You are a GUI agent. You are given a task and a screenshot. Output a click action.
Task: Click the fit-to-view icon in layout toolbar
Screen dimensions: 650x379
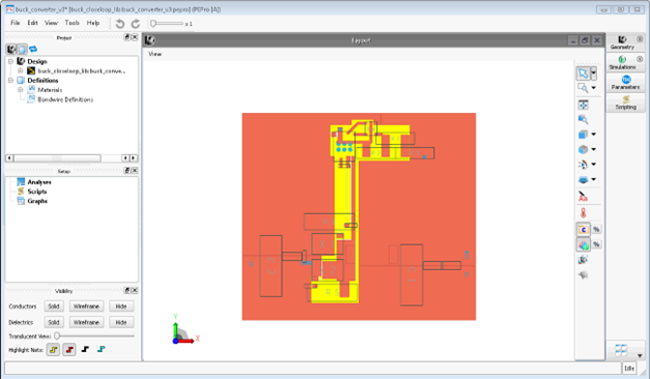click(x=583, y=105)
